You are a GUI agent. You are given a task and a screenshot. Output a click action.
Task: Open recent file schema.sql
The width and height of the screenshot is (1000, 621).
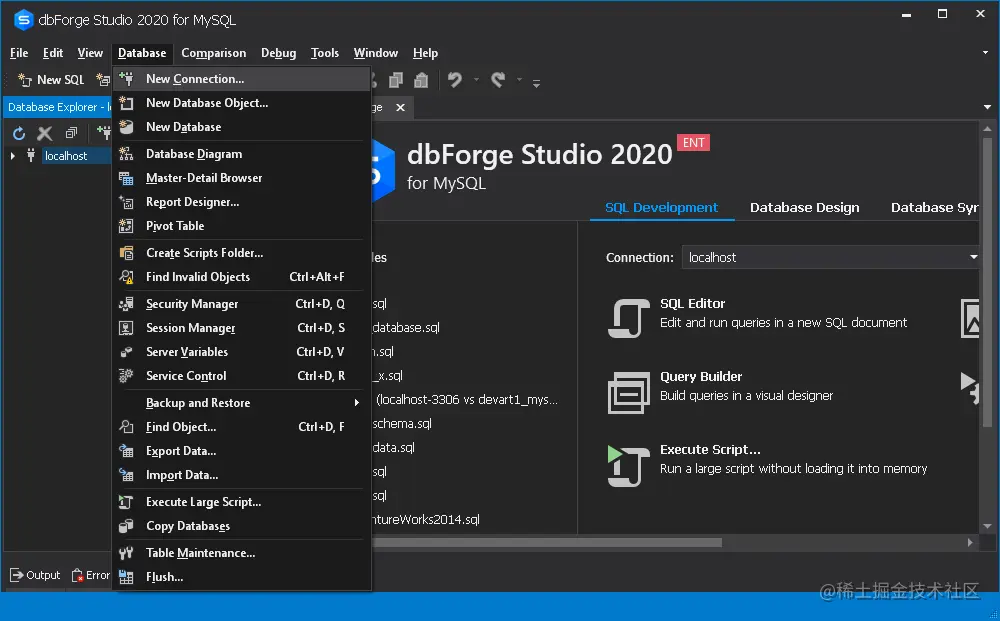402,423
